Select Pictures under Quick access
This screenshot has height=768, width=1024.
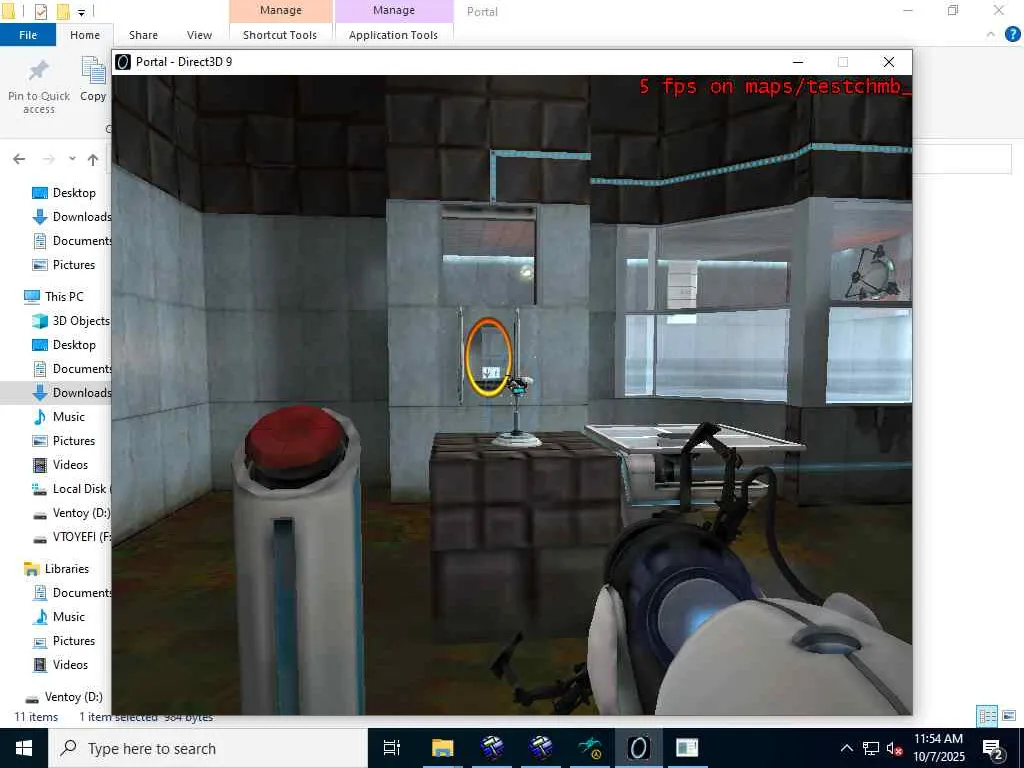coord(73,264)
